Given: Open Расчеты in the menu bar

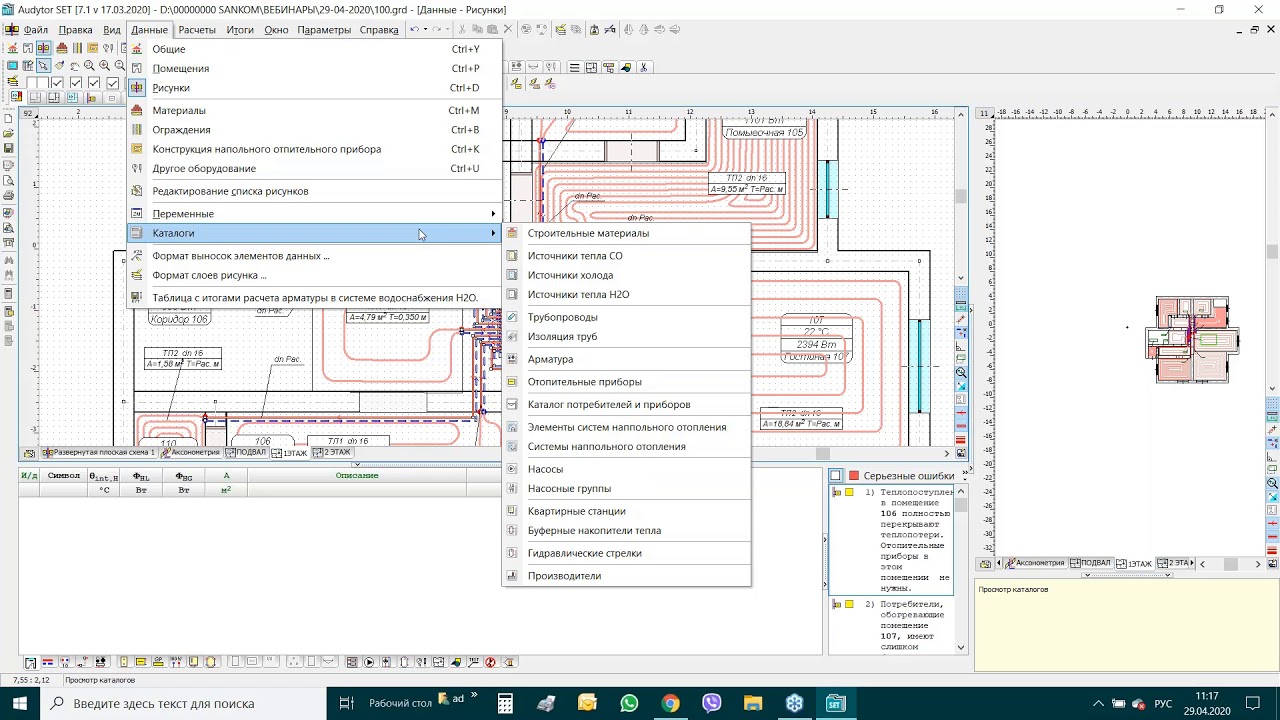Looking at the screenshot, I should click(197, 30).
